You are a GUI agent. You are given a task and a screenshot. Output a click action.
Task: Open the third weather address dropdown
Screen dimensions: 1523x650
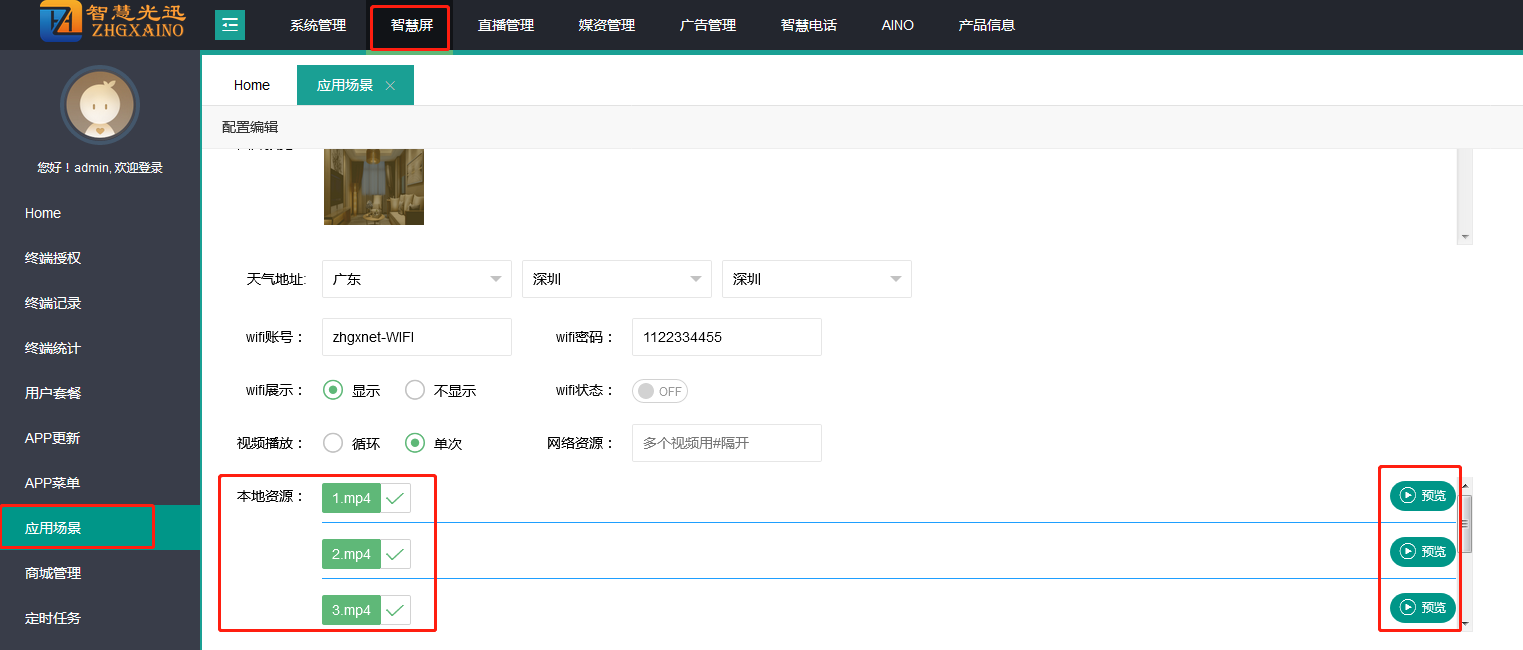816,279
